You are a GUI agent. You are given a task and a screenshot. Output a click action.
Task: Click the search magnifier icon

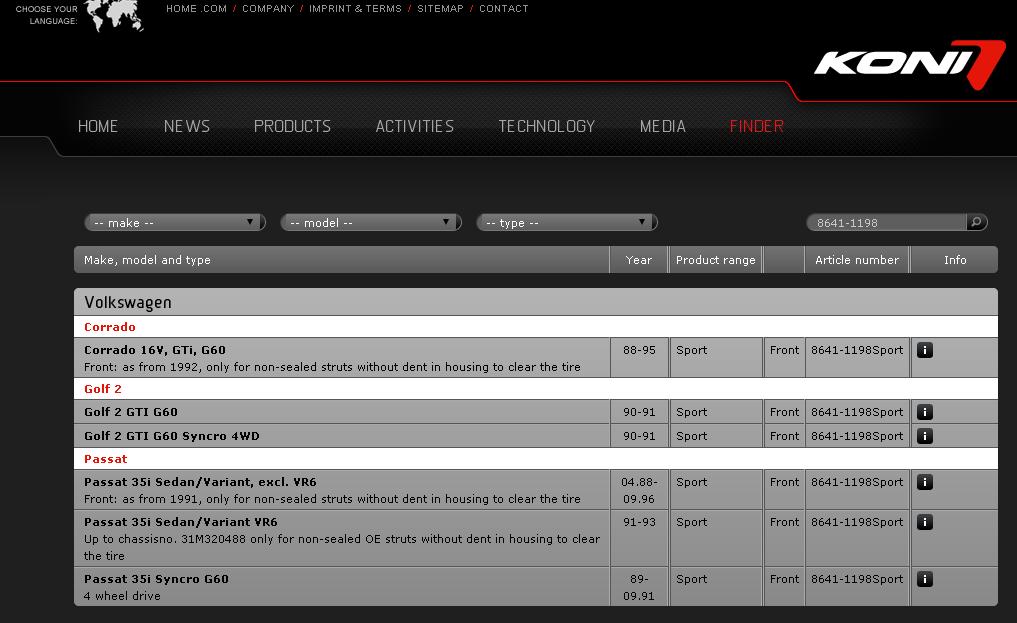click(976, 222)
